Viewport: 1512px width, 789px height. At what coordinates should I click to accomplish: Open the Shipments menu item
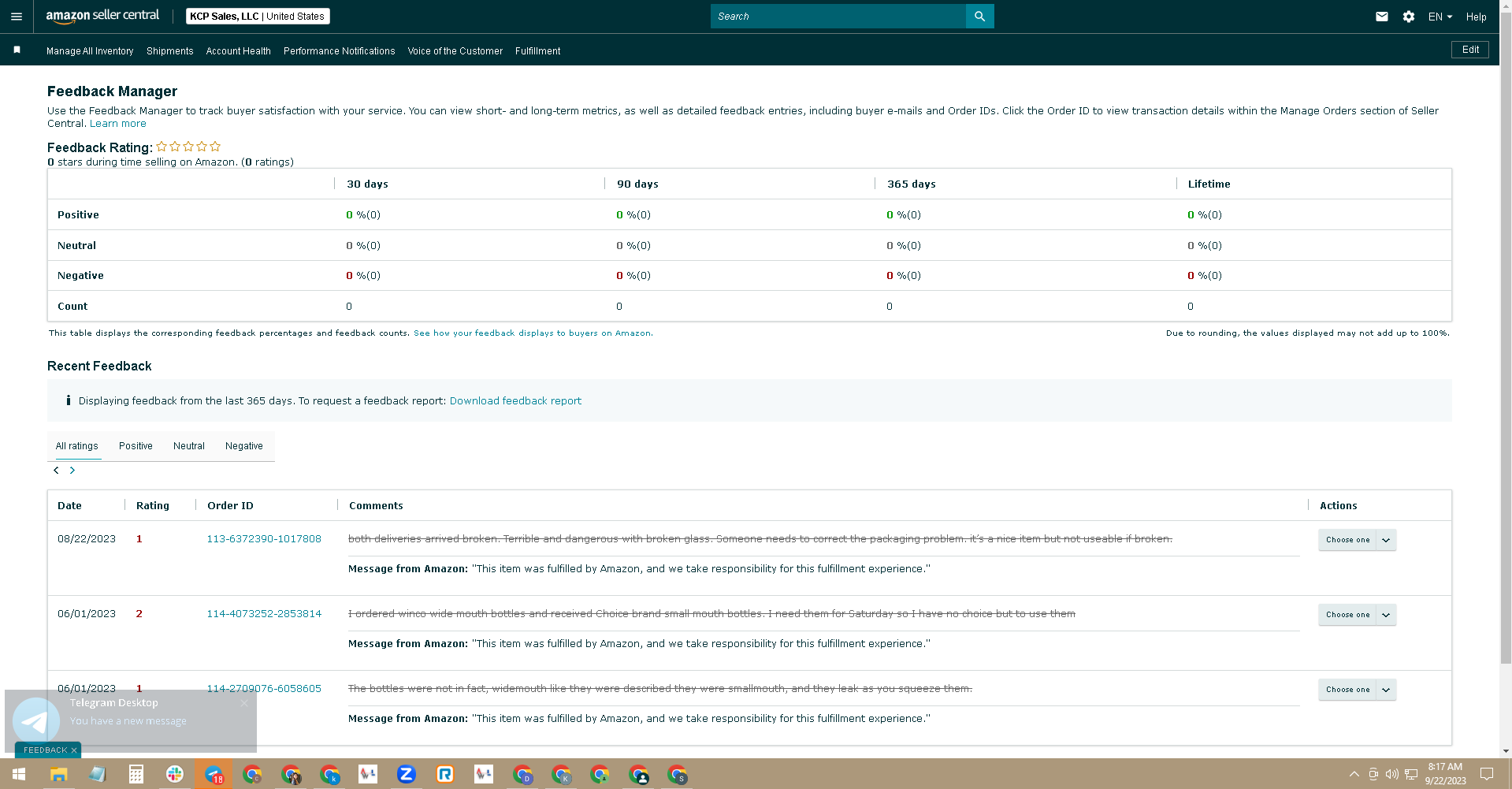click(x=170, y=50)
